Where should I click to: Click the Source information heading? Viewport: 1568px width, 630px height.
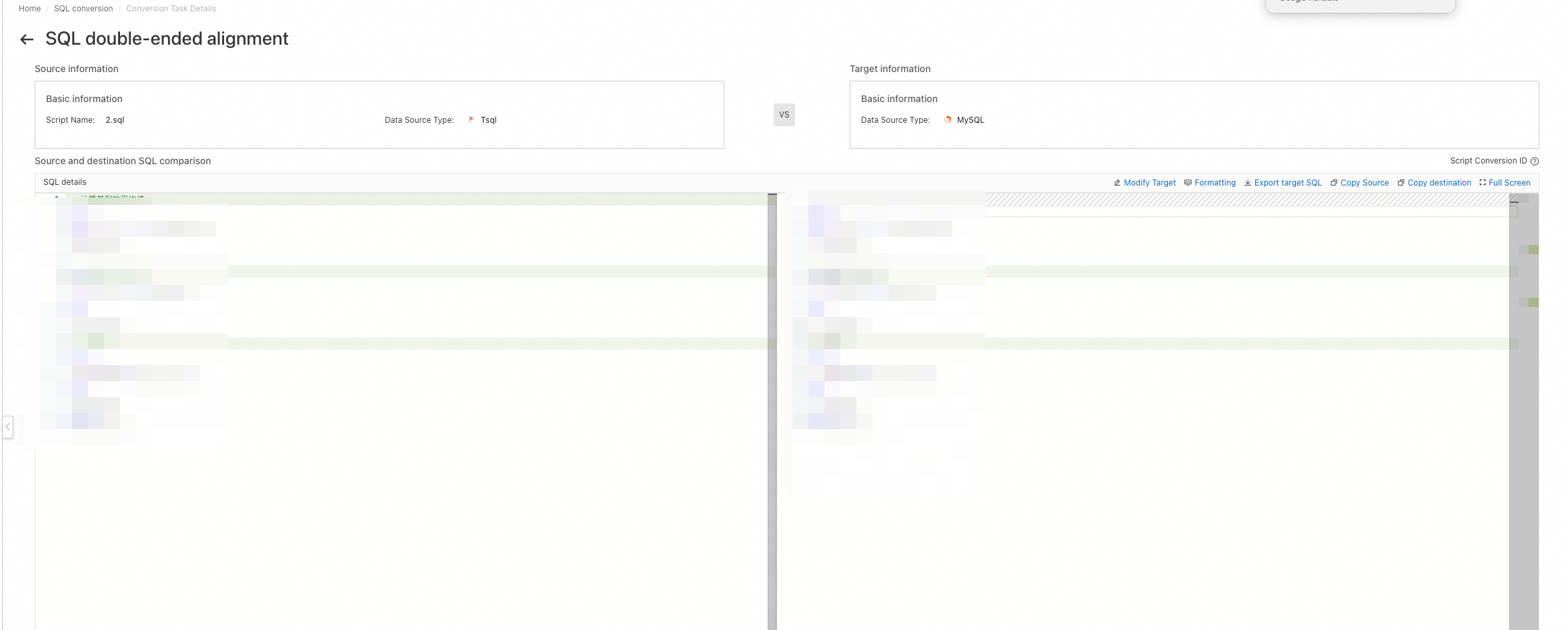coord(77,69)
